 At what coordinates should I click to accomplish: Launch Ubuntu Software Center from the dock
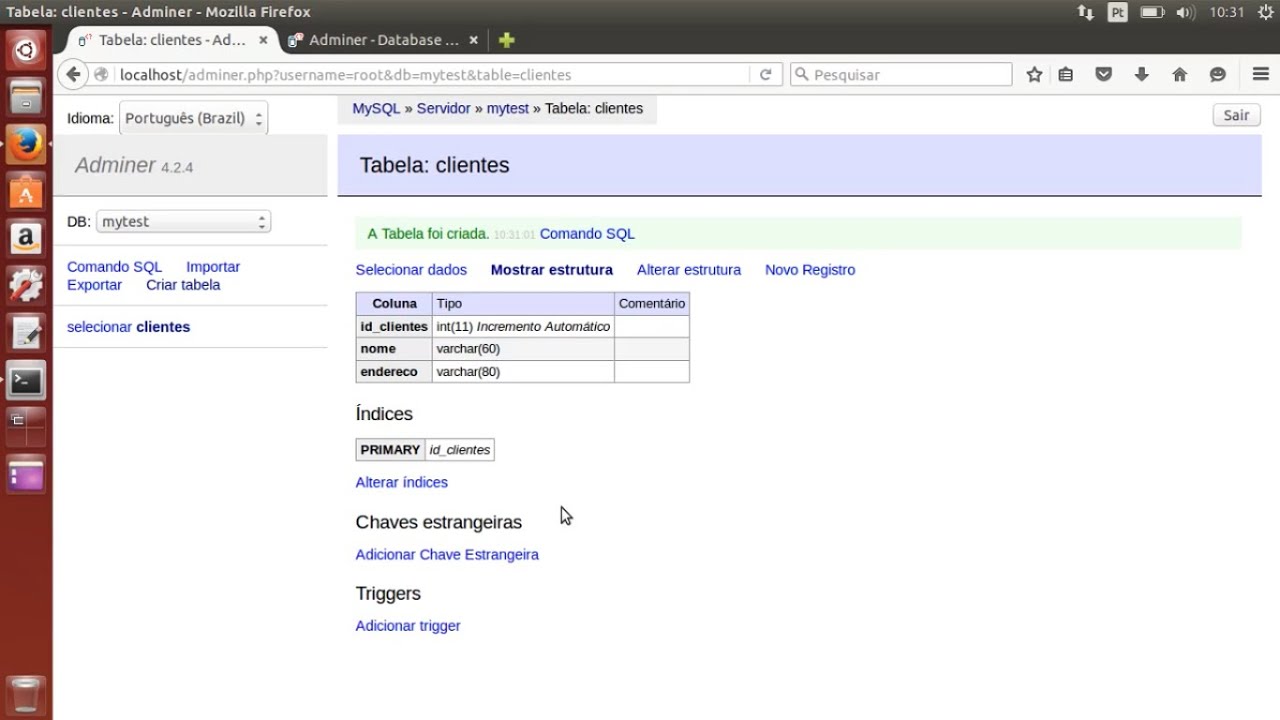click(26, 192)
